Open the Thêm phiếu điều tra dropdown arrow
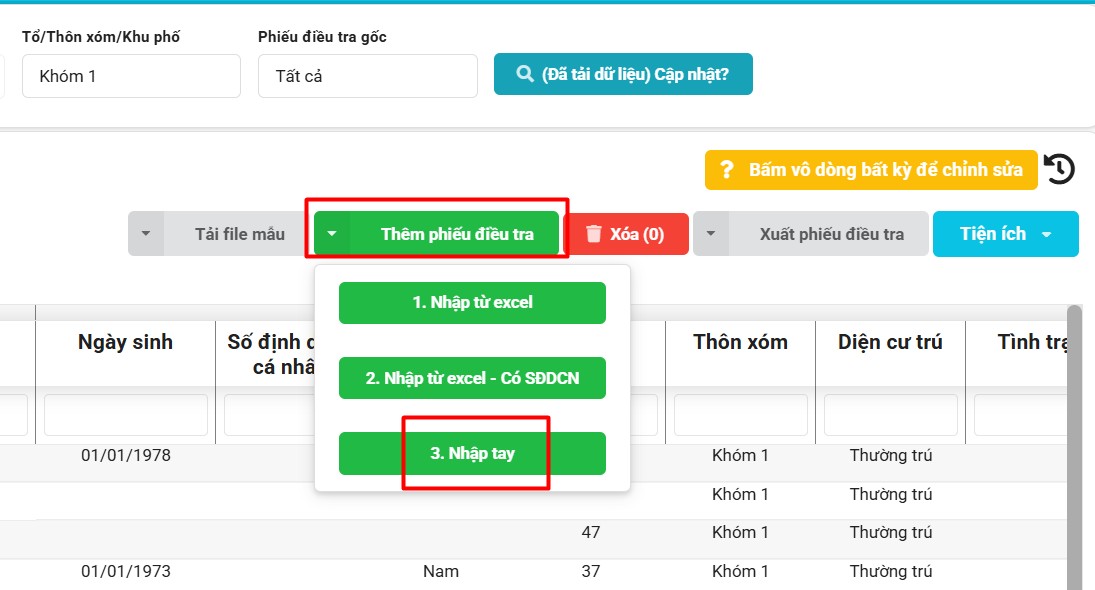 point(332,234)
